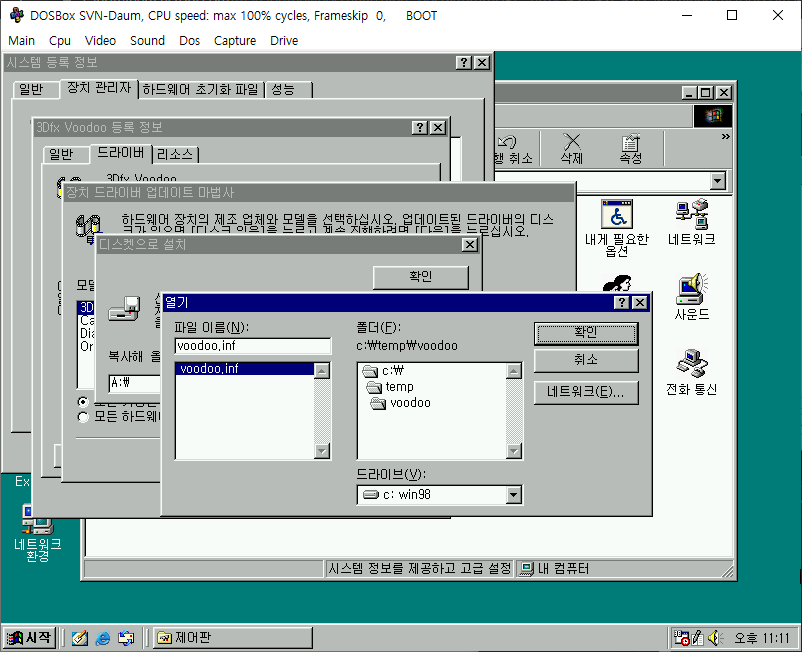This screenshot has height=652, width=802.
Task: Click the 제어판 taskbar button
Action: 233,638
